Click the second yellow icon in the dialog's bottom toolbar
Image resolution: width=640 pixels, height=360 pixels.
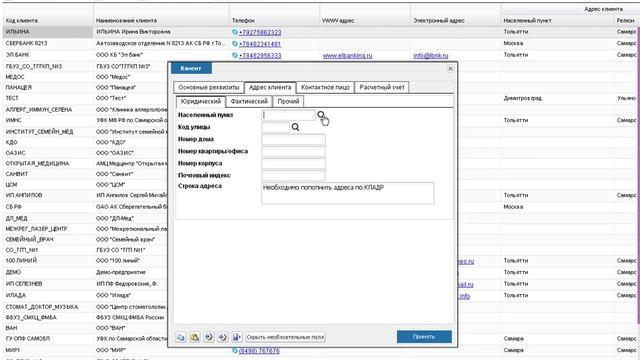click(195, 337)
